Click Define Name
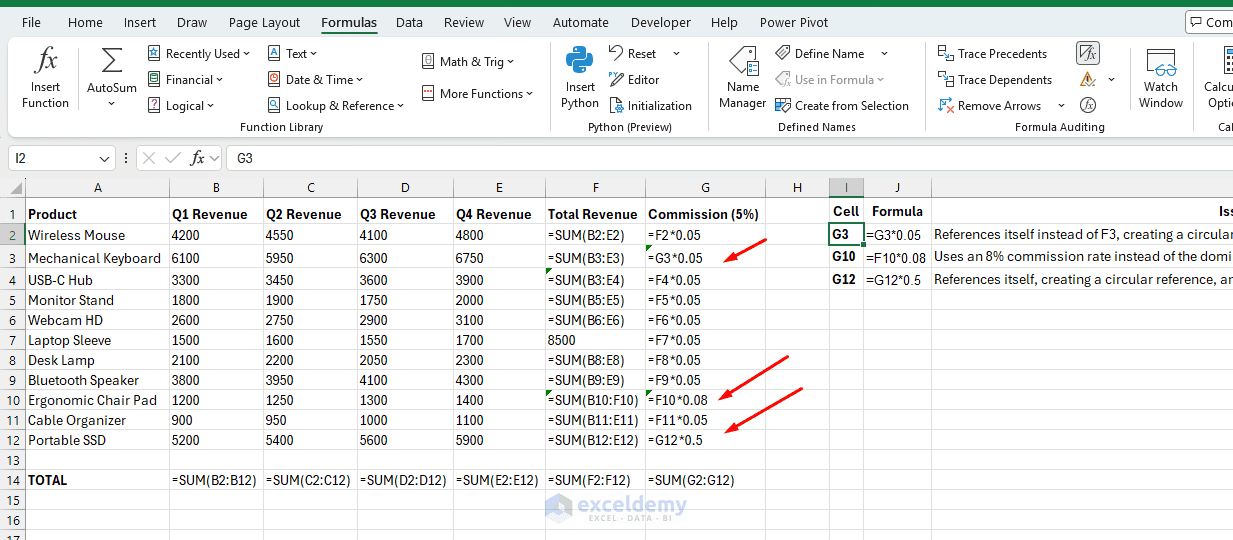 pos(820,54)
